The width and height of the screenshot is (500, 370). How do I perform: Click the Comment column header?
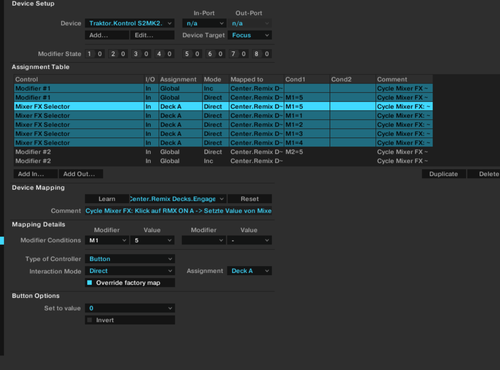click(x=404, y=79)
